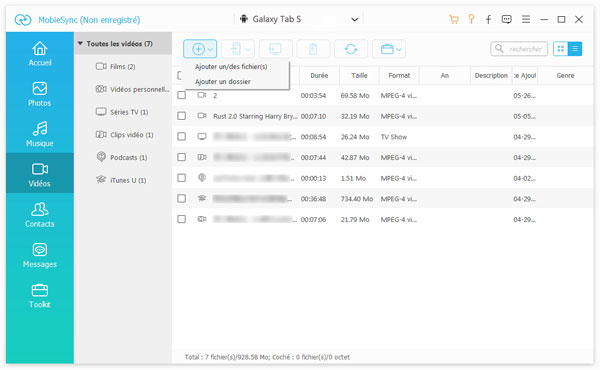The width and height of the screenshot is (600, 370).
Task: Sort by the Format column header
Action: 399,75
